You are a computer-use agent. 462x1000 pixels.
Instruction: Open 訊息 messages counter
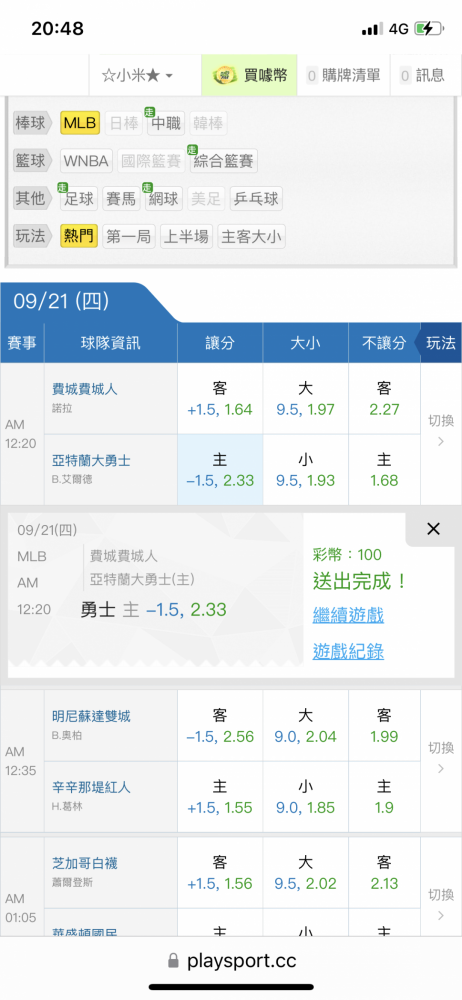(x=422, y=75)
